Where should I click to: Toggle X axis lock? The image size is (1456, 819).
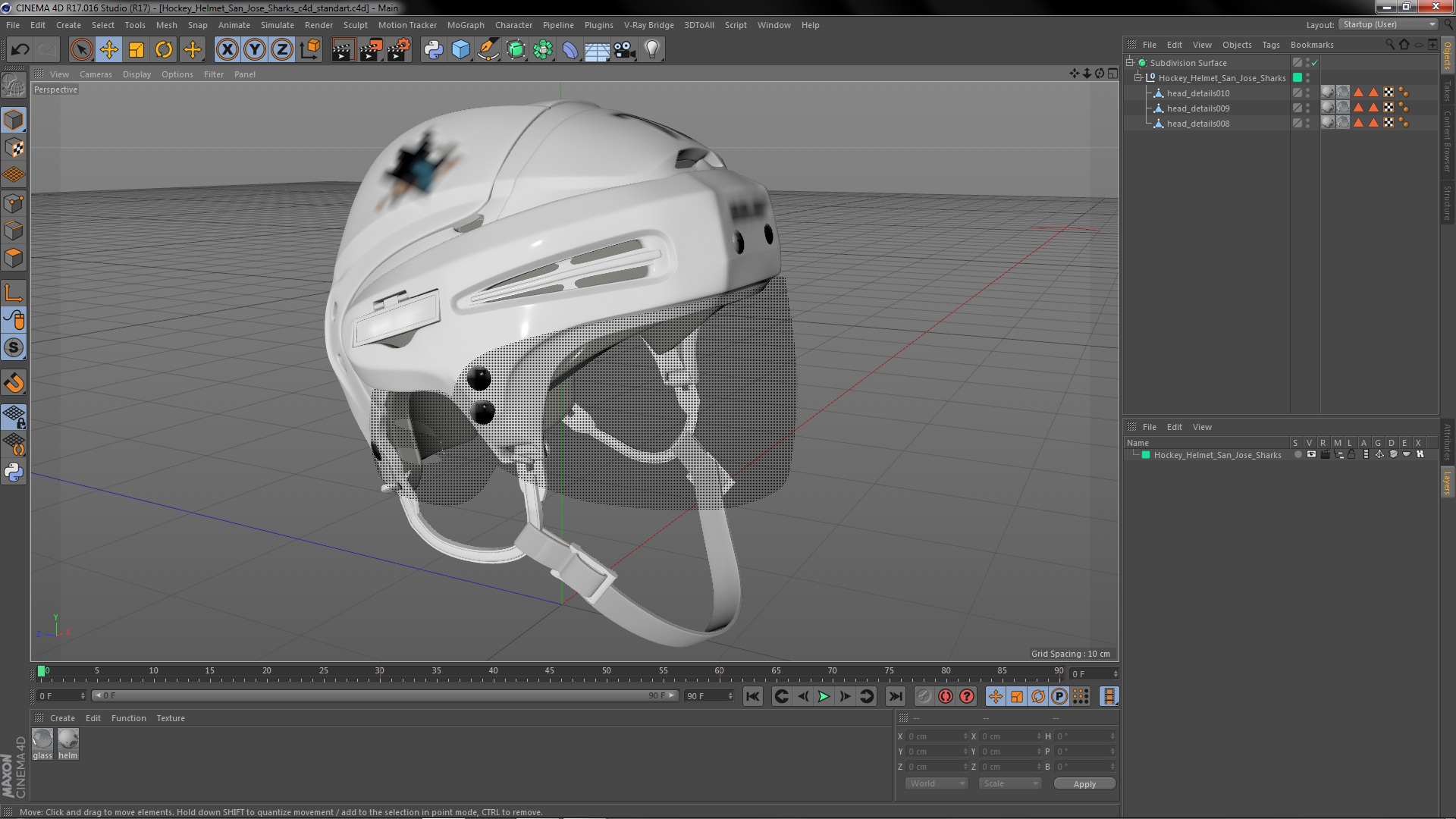227,50
